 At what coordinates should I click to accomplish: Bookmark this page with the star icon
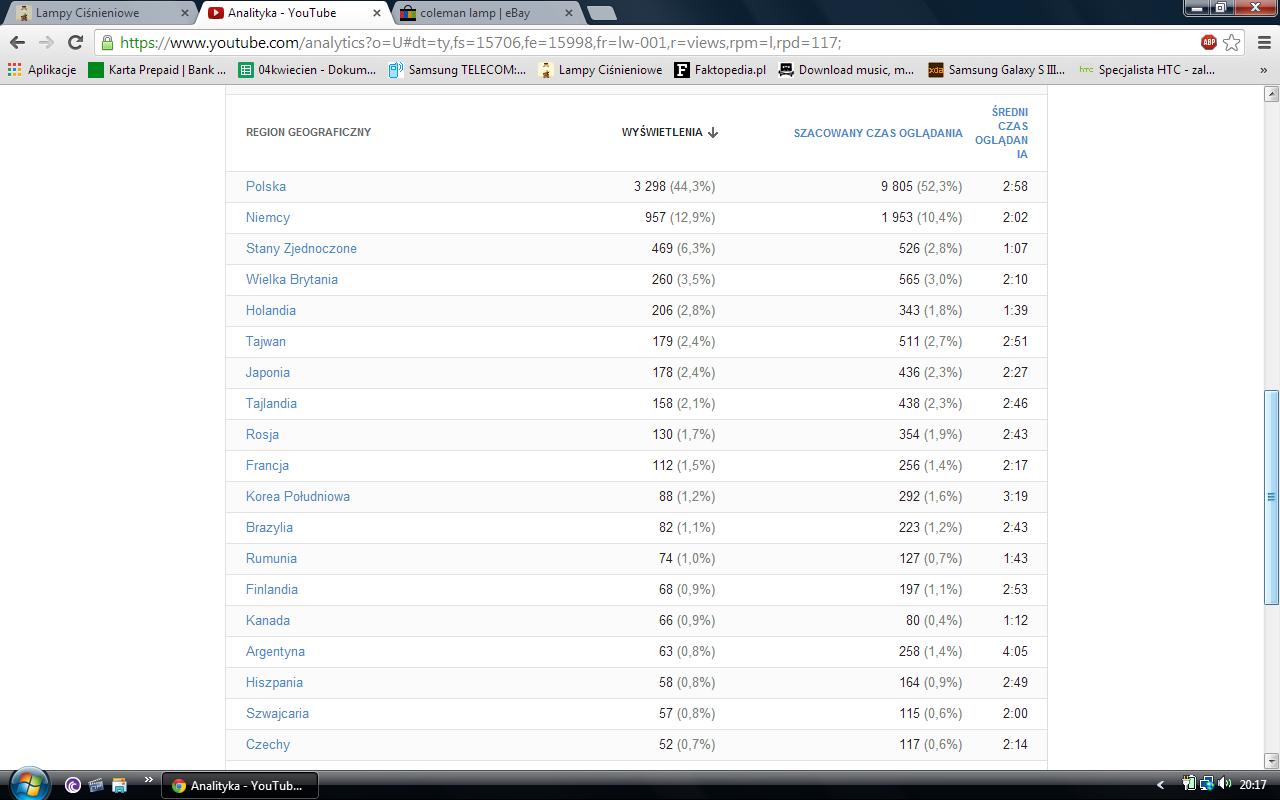point(1232,42)
